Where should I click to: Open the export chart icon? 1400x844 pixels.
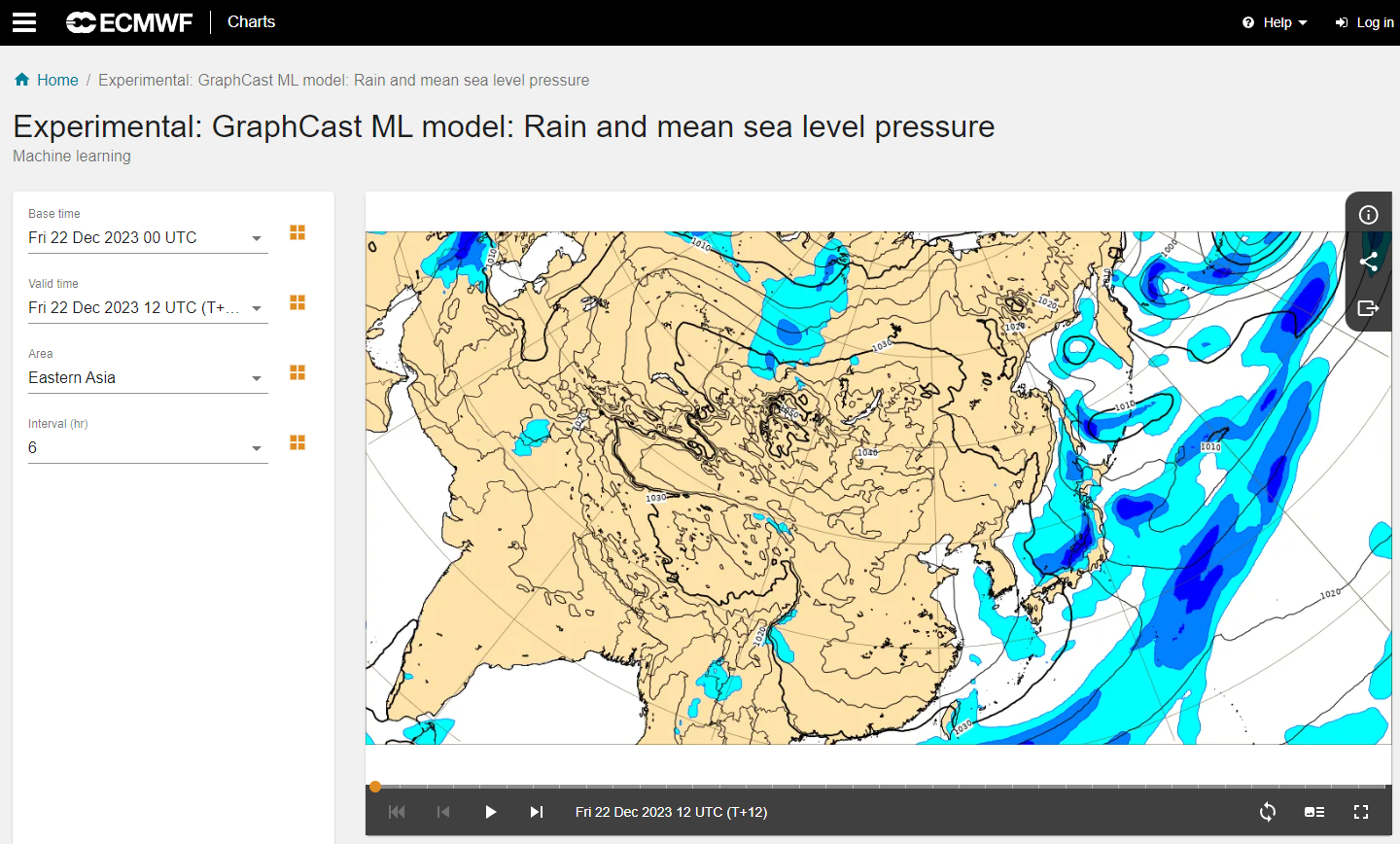point(1368,308)
